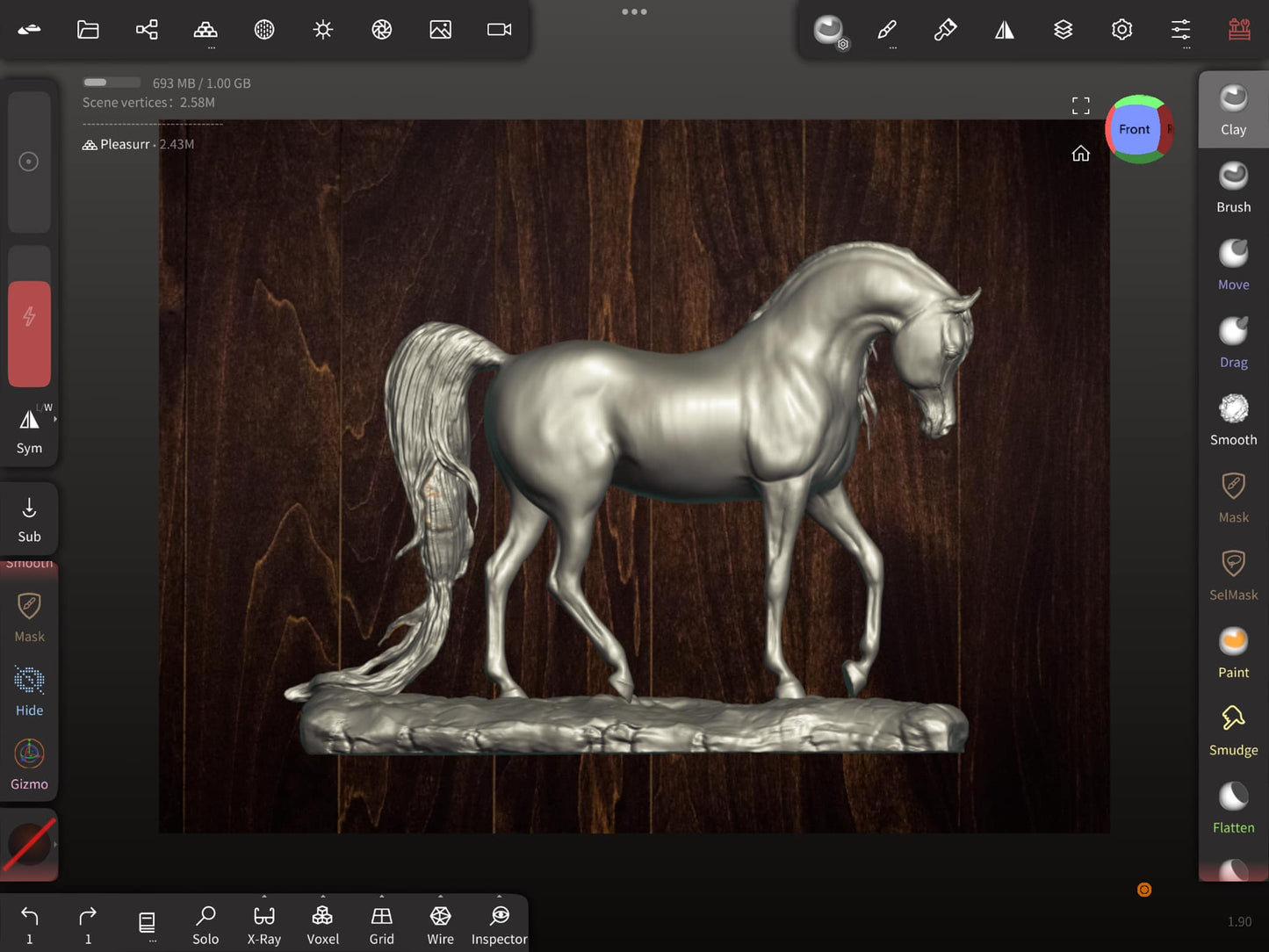Open the Background image menu
Screen dimensions: 1269x952
point(441,30)
